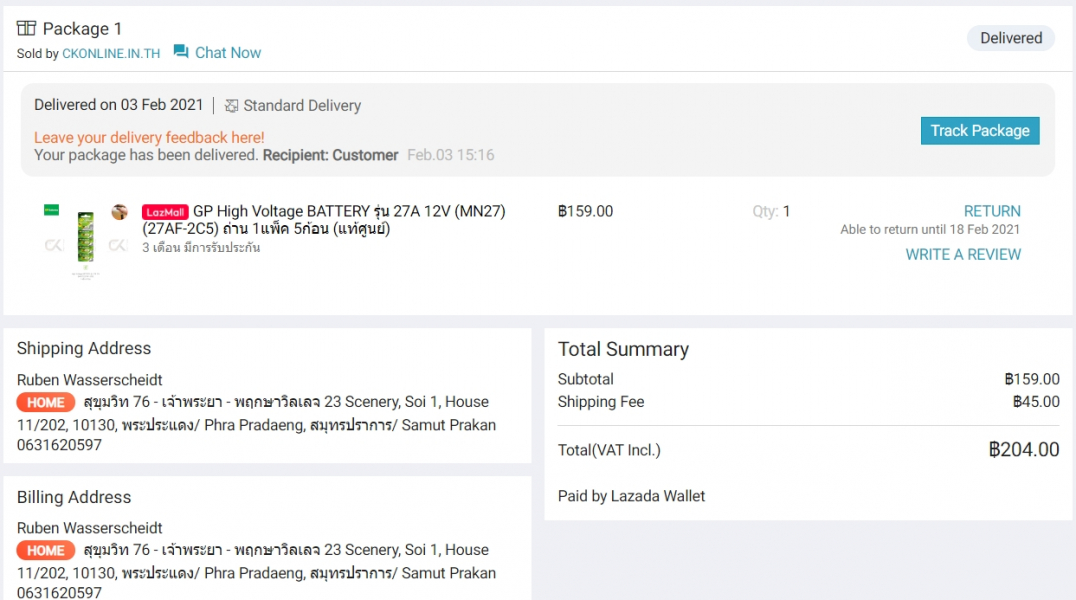Click the 'Feb.03 15:16' delivery timestamp
The height and width of the screenshot is (600, 1076).
pyautogui.click(x=451, y=155)
